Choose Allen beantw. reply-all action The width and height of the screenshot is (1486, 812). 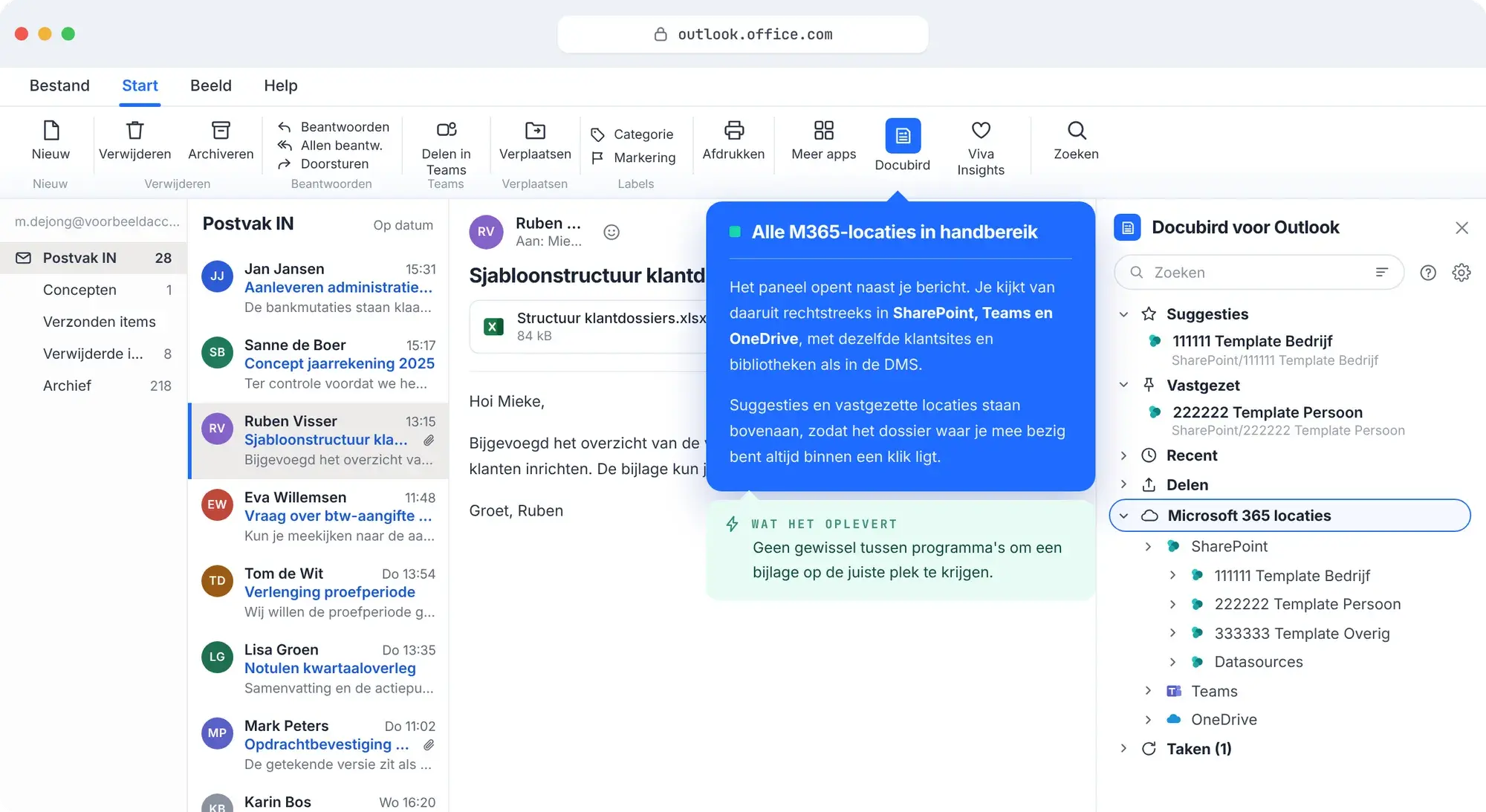tap(331, 146)
